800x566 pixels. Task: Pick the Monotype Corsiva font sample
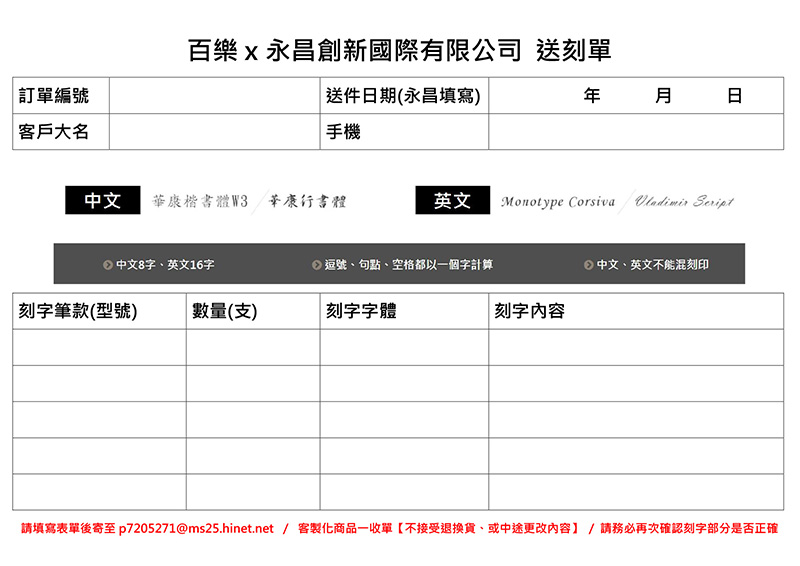point(558,202)
